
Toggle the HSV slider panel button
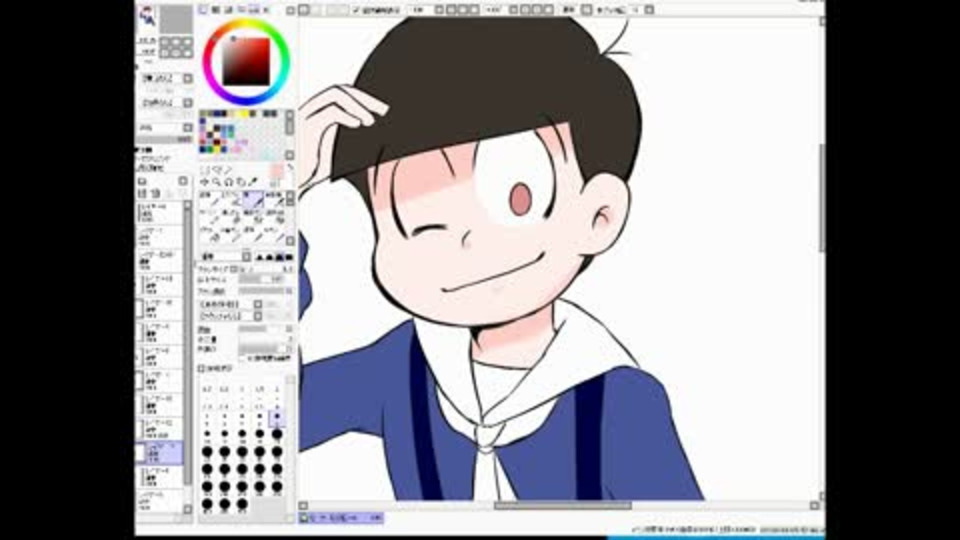coord(228,10)
